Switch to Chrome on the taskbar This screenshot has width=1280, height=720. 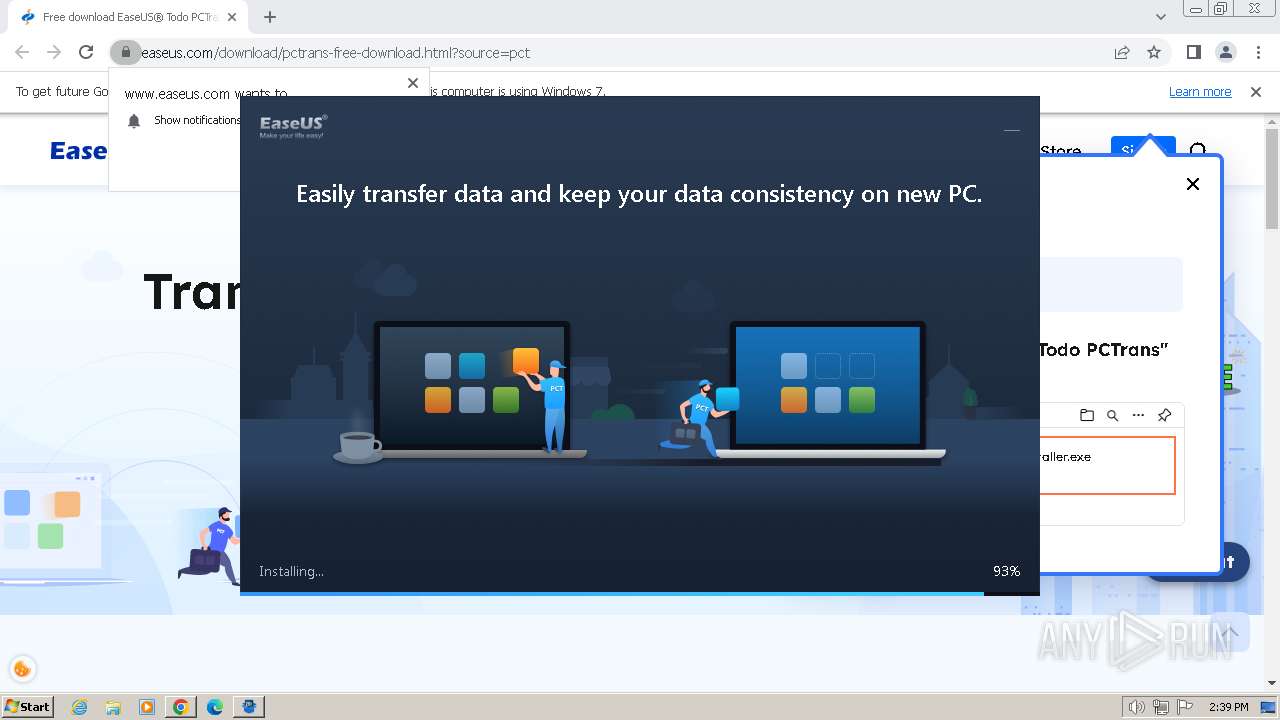[181, 707]
